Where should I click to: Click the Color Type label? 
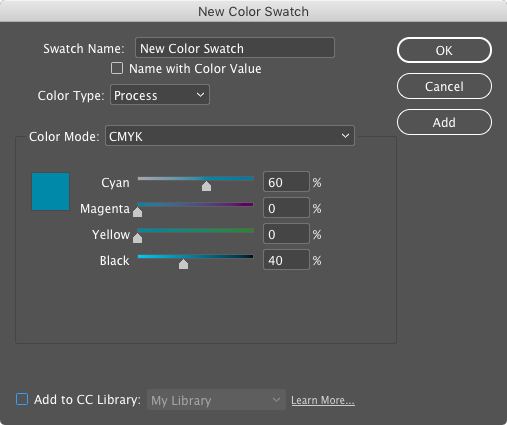[x=71, y=96]
